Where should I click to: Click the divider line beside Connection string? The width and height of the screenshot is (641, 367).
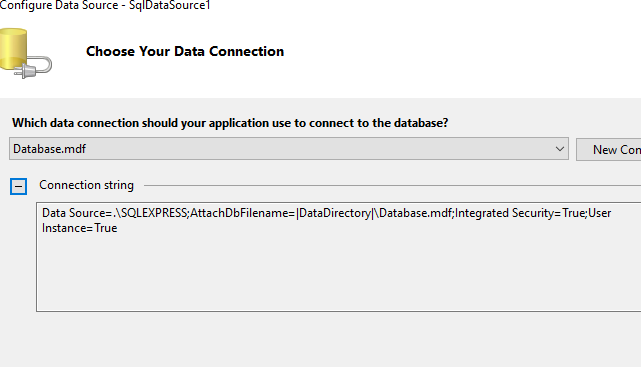(392, 186)
